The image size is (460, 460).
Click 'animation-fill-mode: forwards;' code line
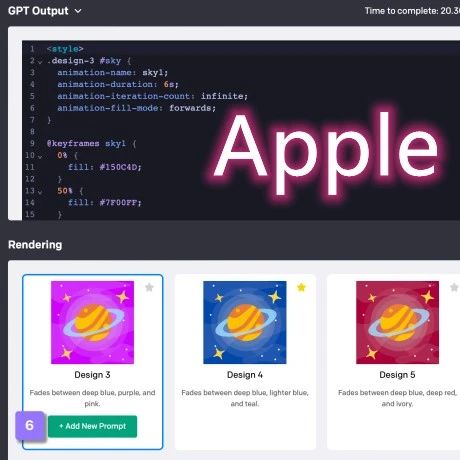[137, 108]
